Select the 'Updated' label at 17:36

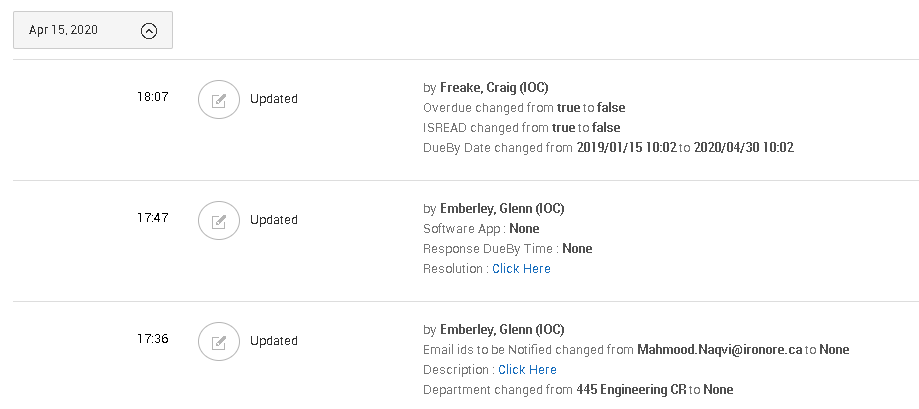[273, 341]
